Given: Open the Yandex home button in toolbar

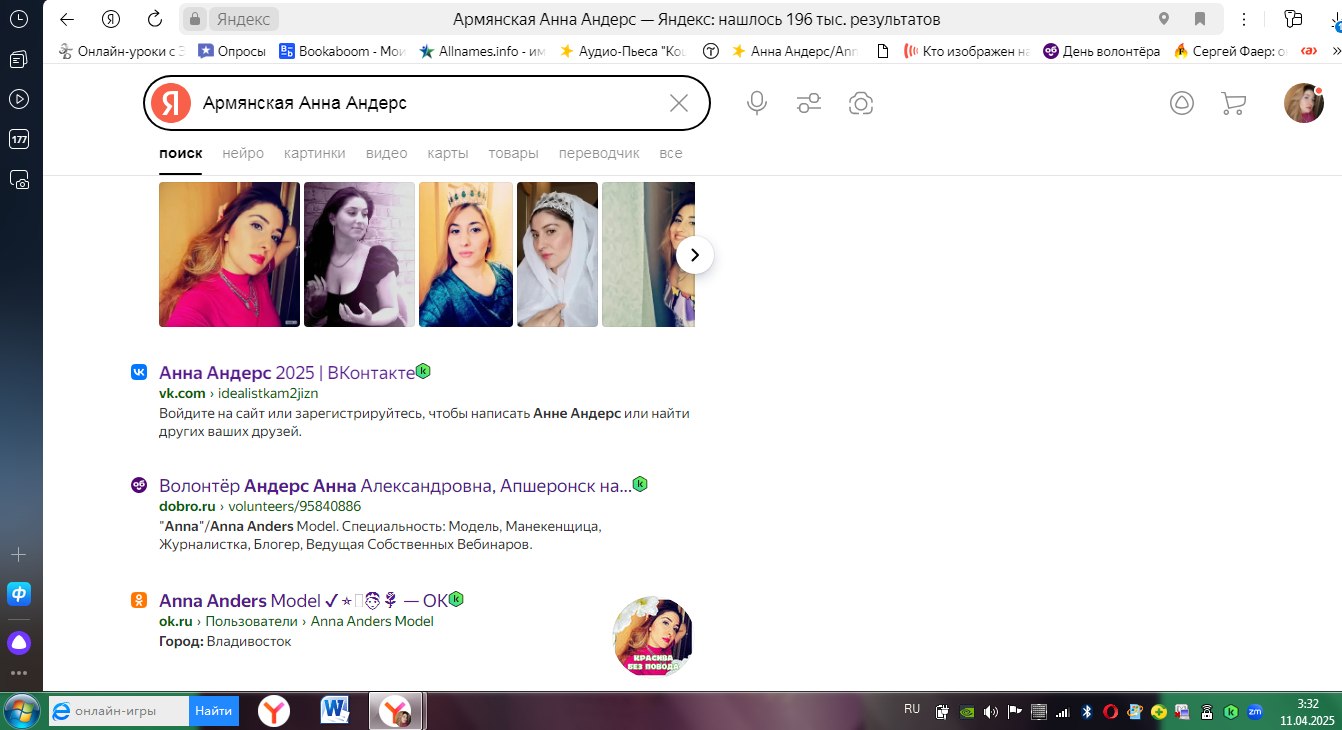Looking at the screenshot, I should 111,19.
